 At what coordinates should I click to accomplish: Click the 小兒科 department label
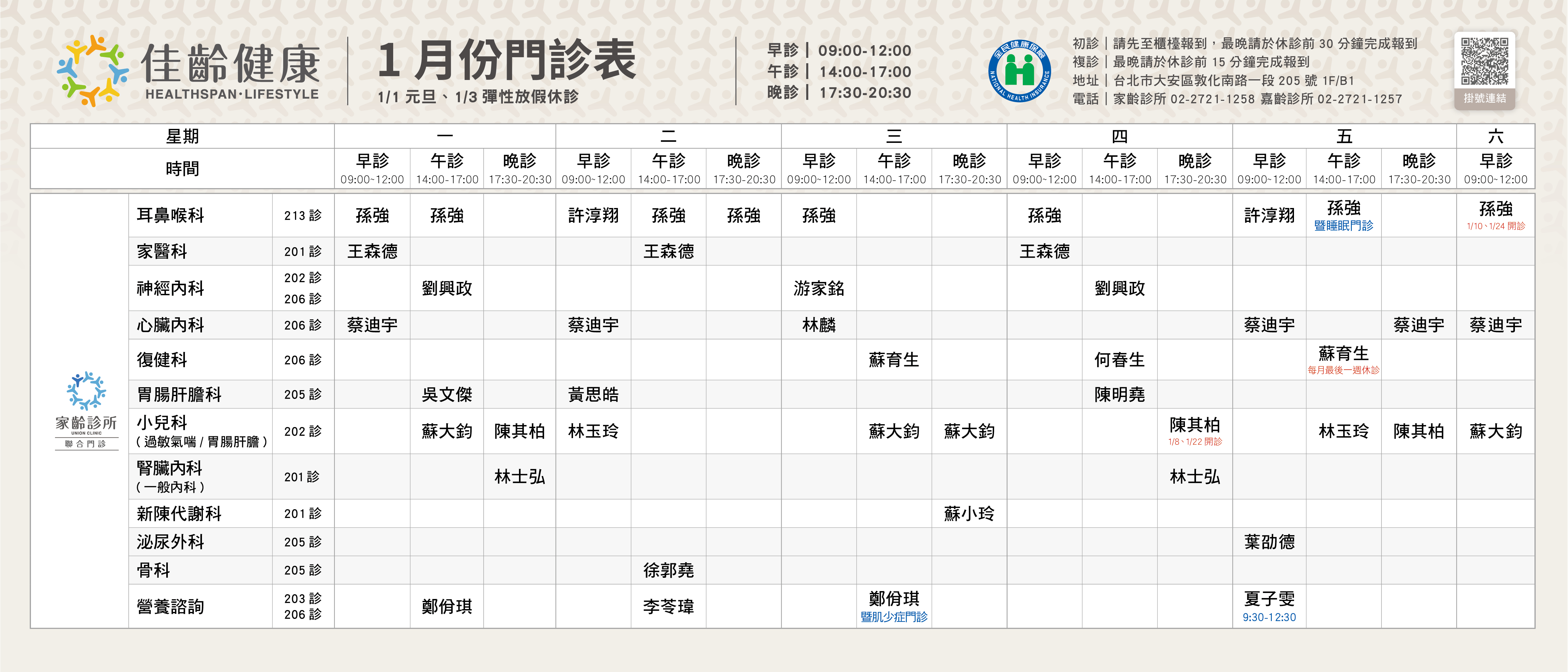(162, 422)
